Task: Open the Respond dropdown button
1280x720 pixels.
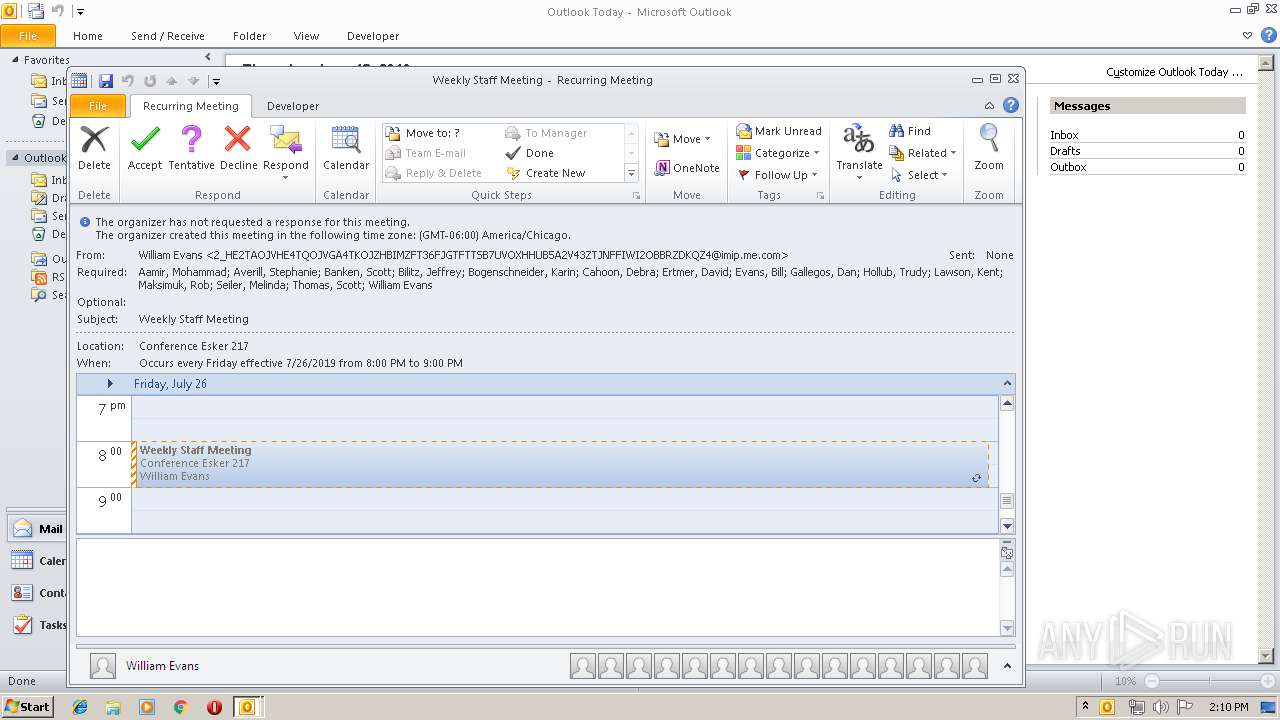Action: pyautogui.click(x=286, y=152)
